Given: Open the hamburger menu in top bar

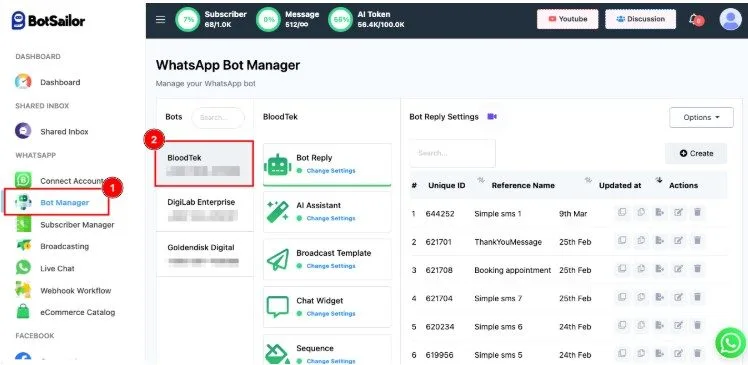Looking at the screenshot, I should [x=161, y=20].
